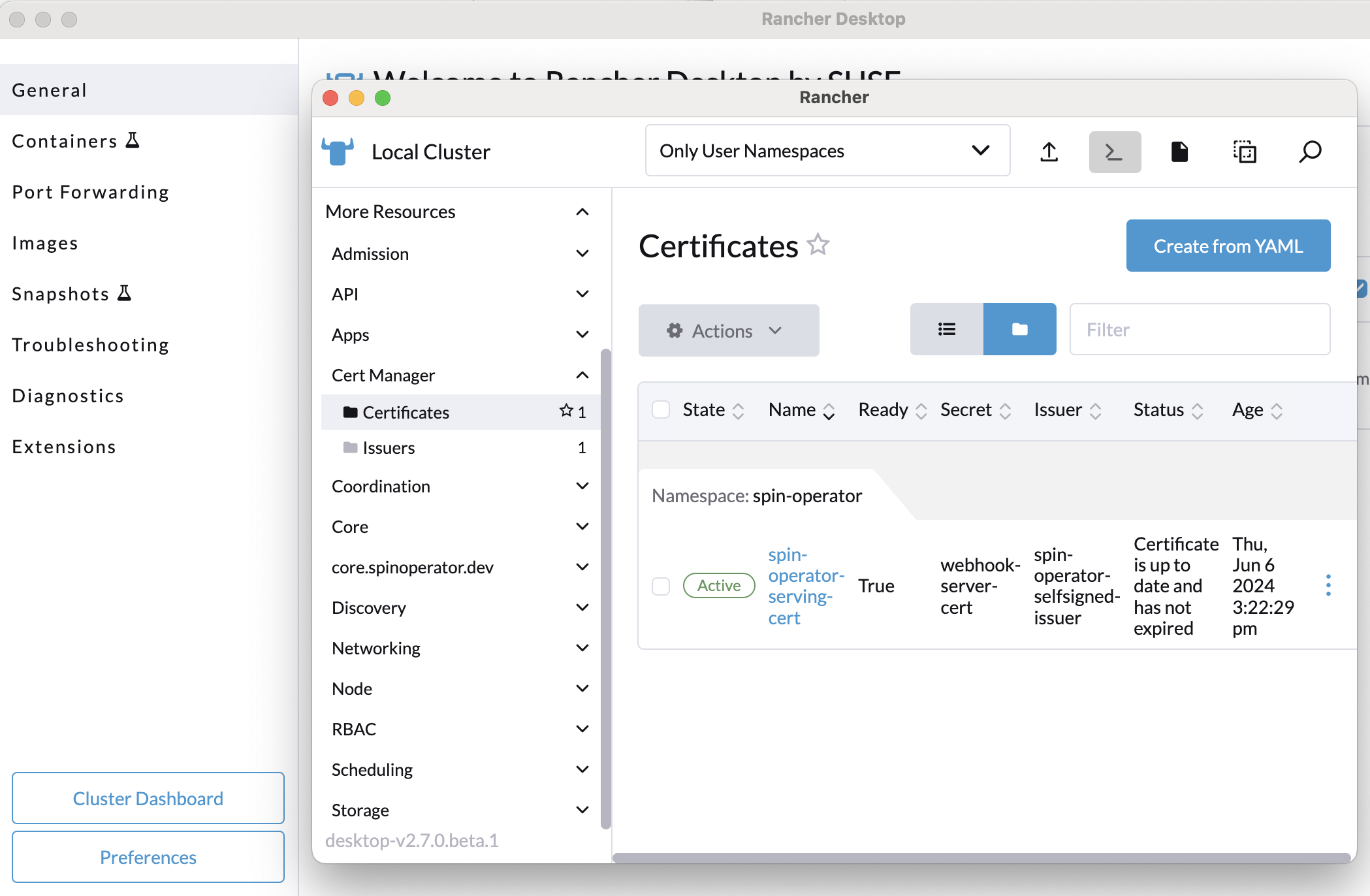Select Issuers in the sidebar tree
Viewport: 1370px width, 896px height.
coord(460,447)
